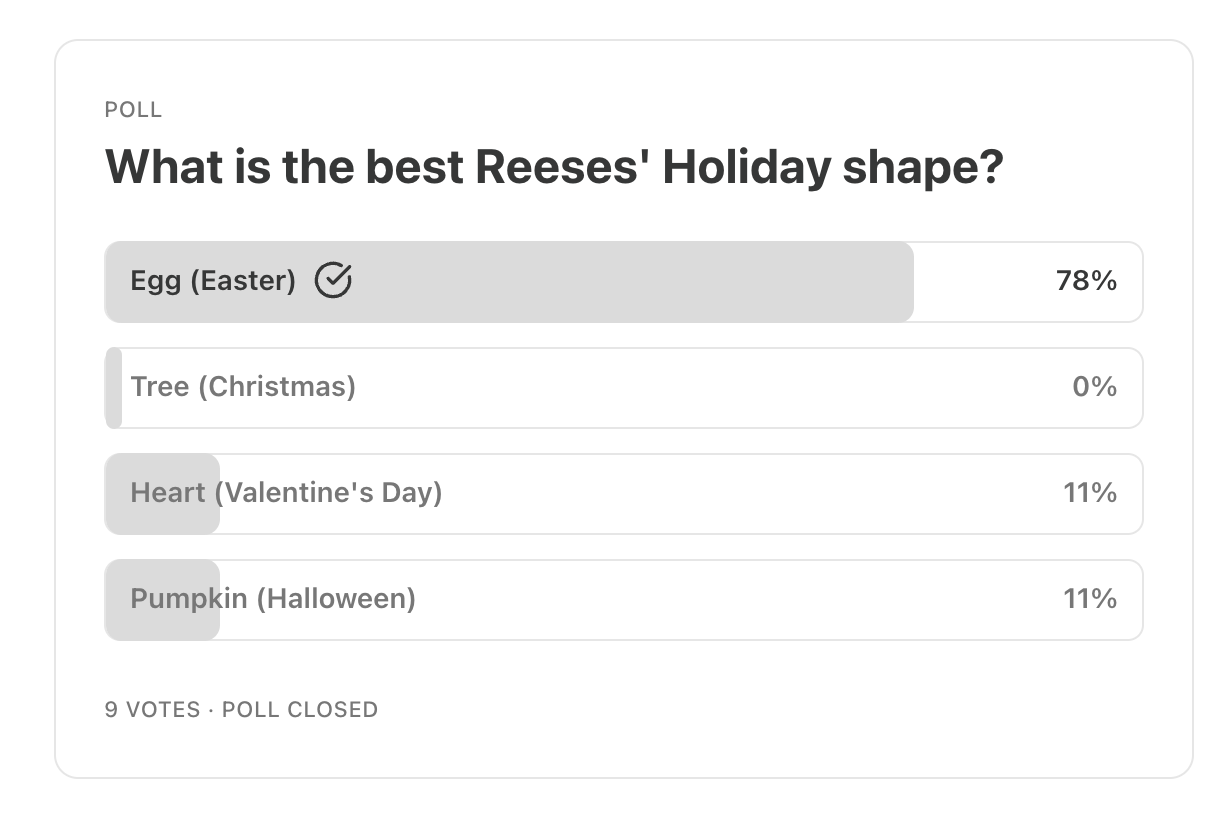Click the poll question heading text

tap(554, 168)
